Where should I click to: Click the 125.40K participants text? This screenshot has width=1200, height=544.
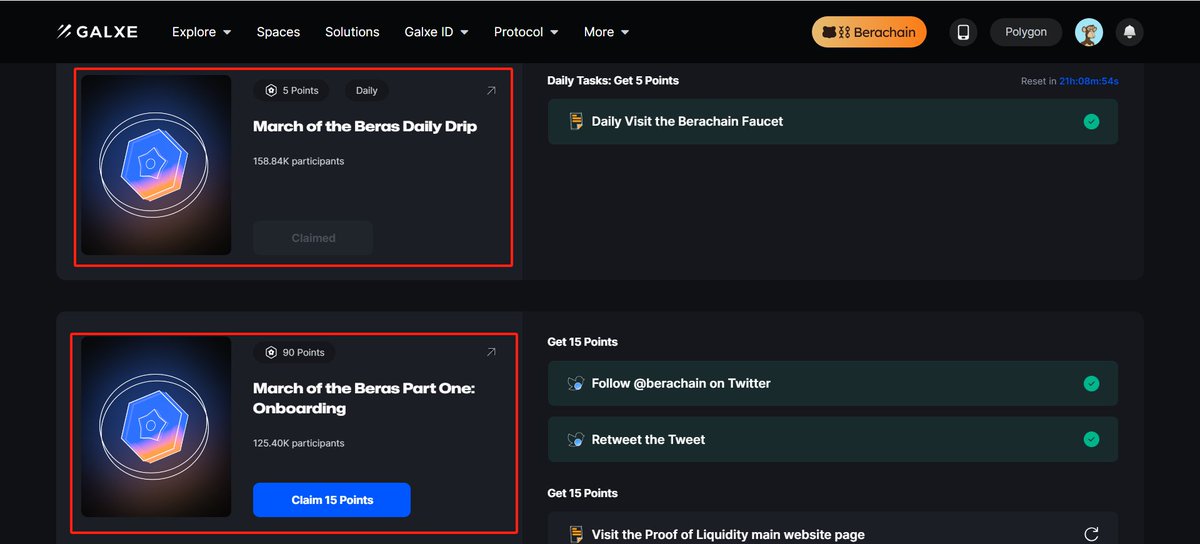299,443
